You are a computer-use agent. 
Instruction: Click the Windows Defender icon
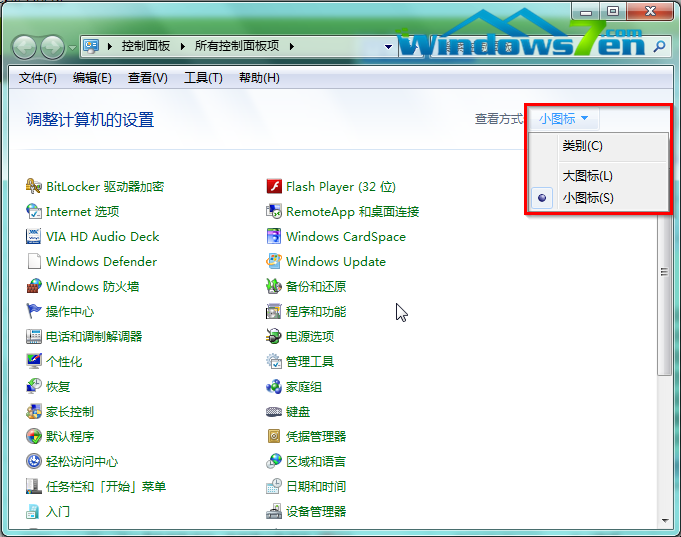33,262
